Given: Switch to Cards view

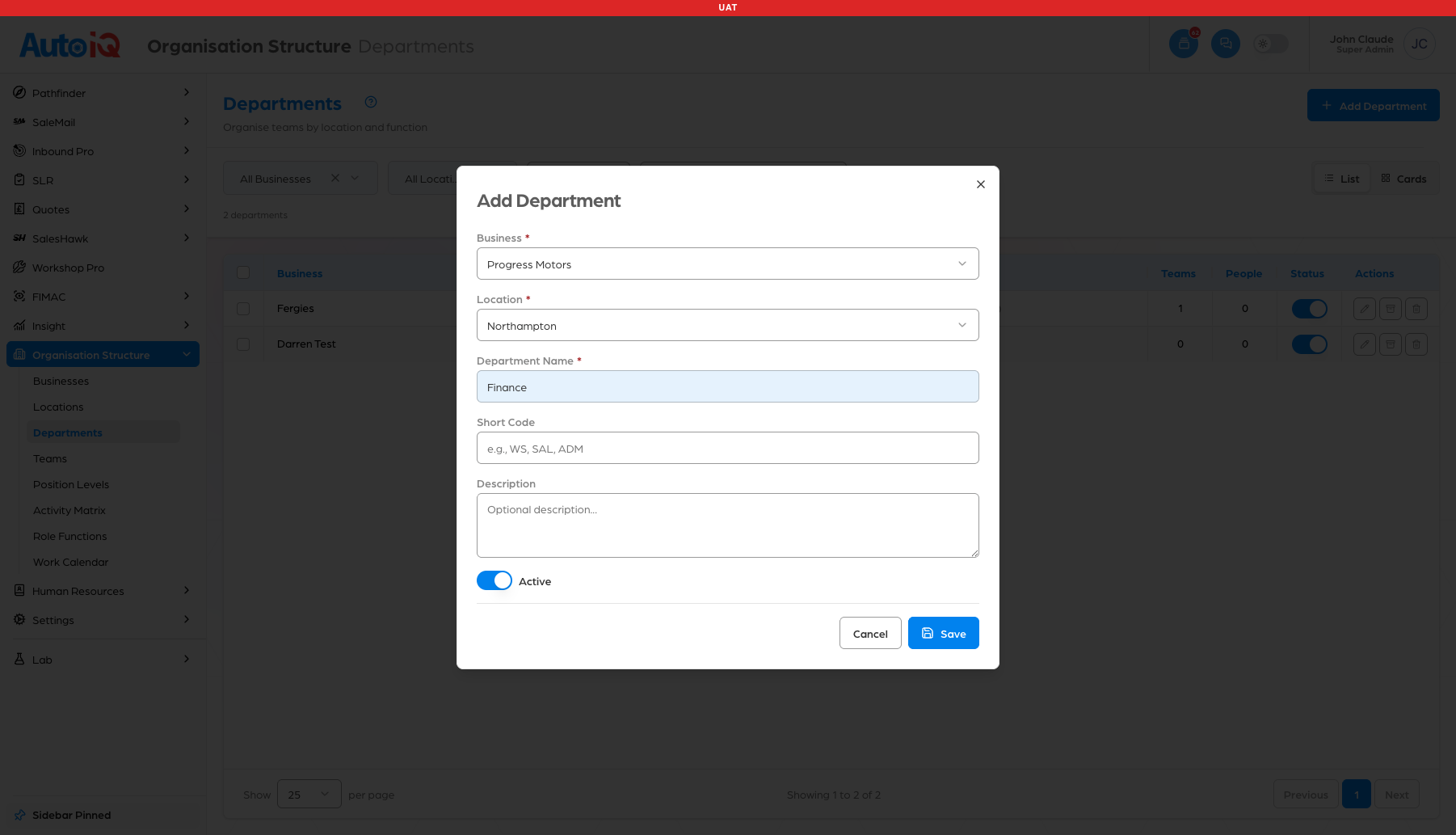Looking at the screenshot, I should [x=1404, y=179].
